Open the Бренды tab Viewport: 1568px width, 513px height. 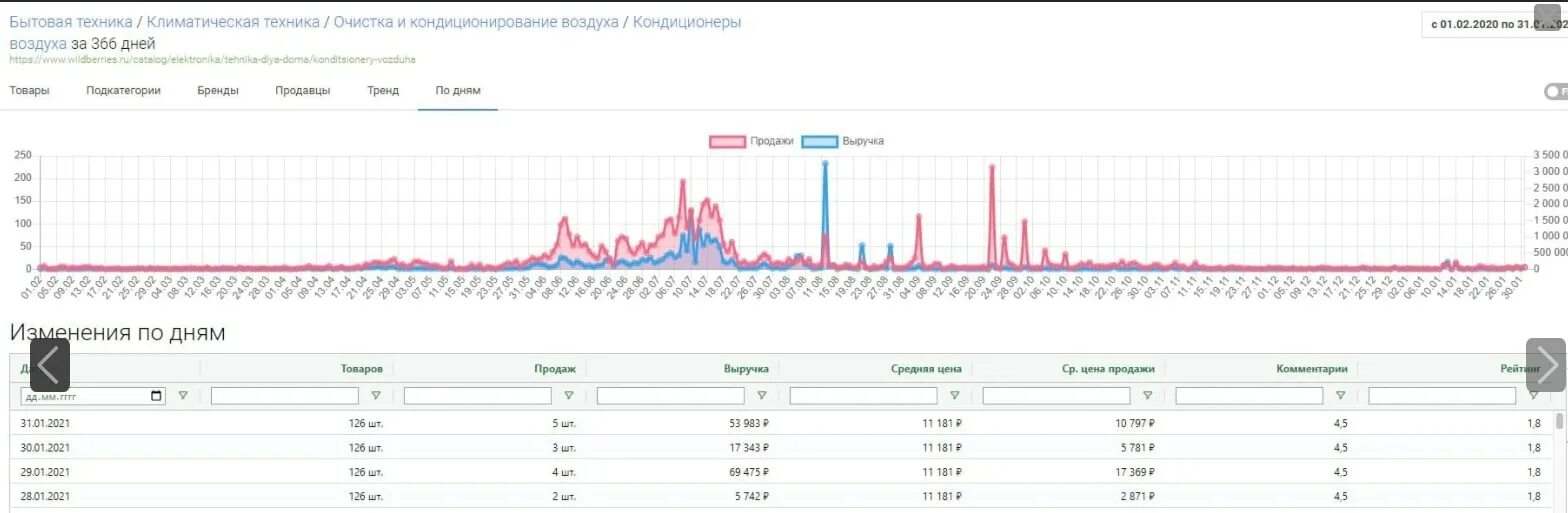point(218,90)
